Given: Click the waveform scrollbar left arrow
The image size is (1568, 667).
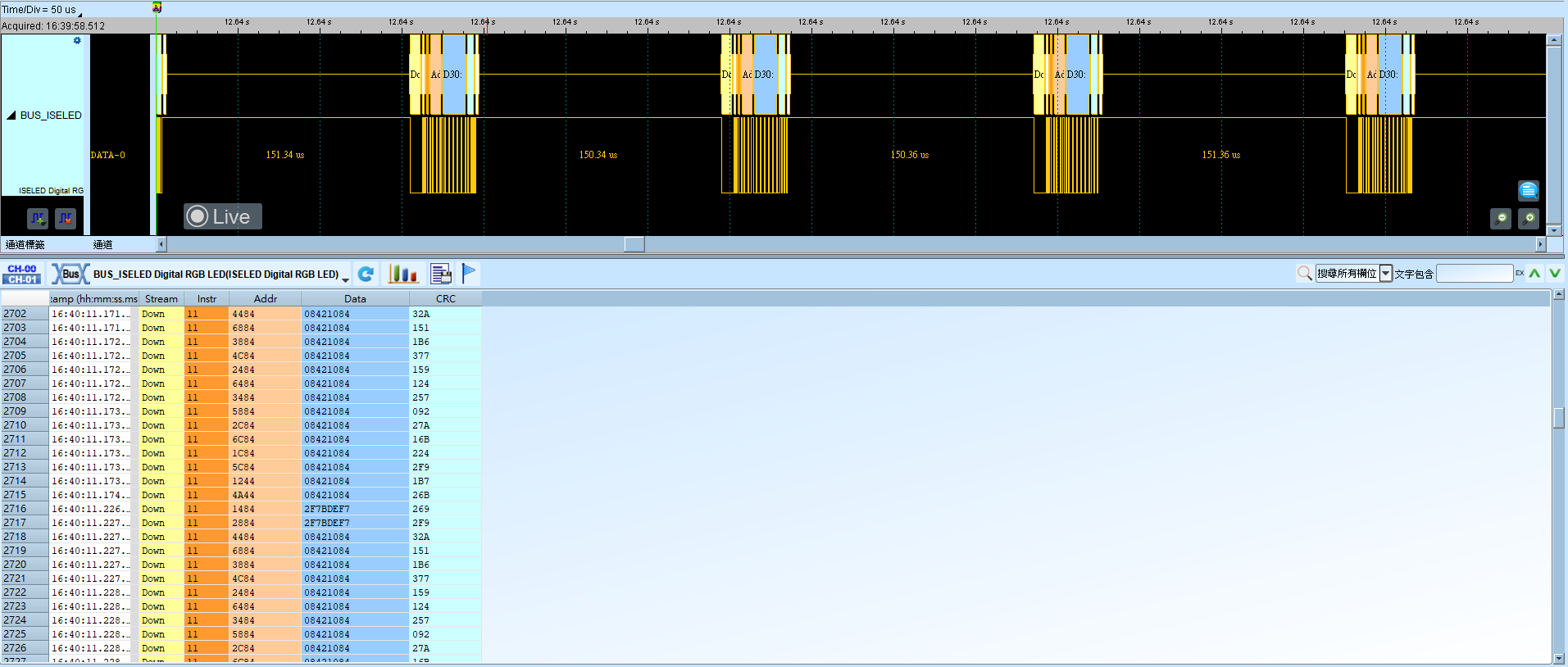Looking at the screenshot, I should 161,244.
